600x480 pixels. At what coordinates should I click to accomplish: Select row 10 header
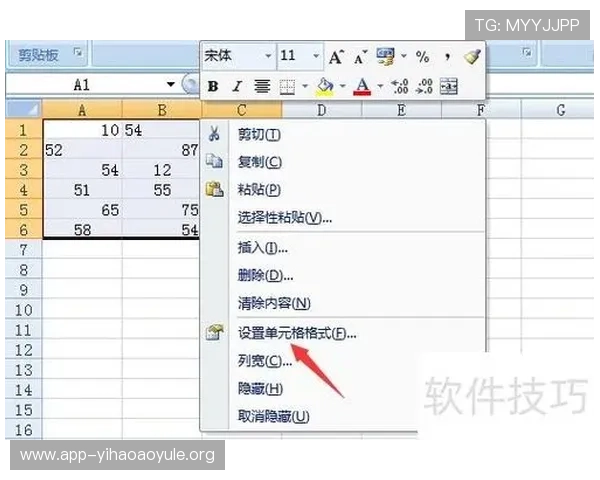coord(23,310)
